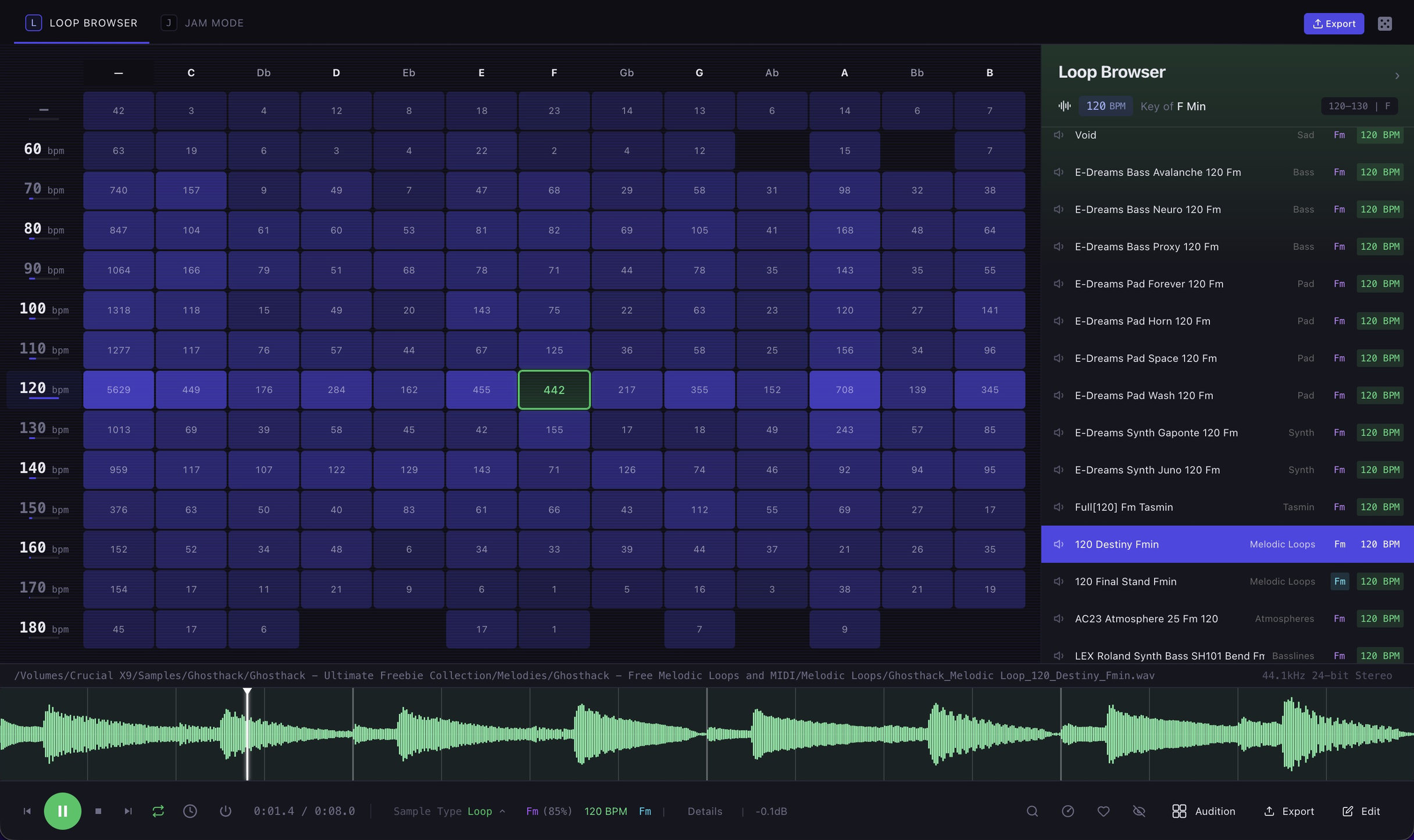The image size is (1414, 840).
Task: Select the F key column header
Action: pos(554,73)
